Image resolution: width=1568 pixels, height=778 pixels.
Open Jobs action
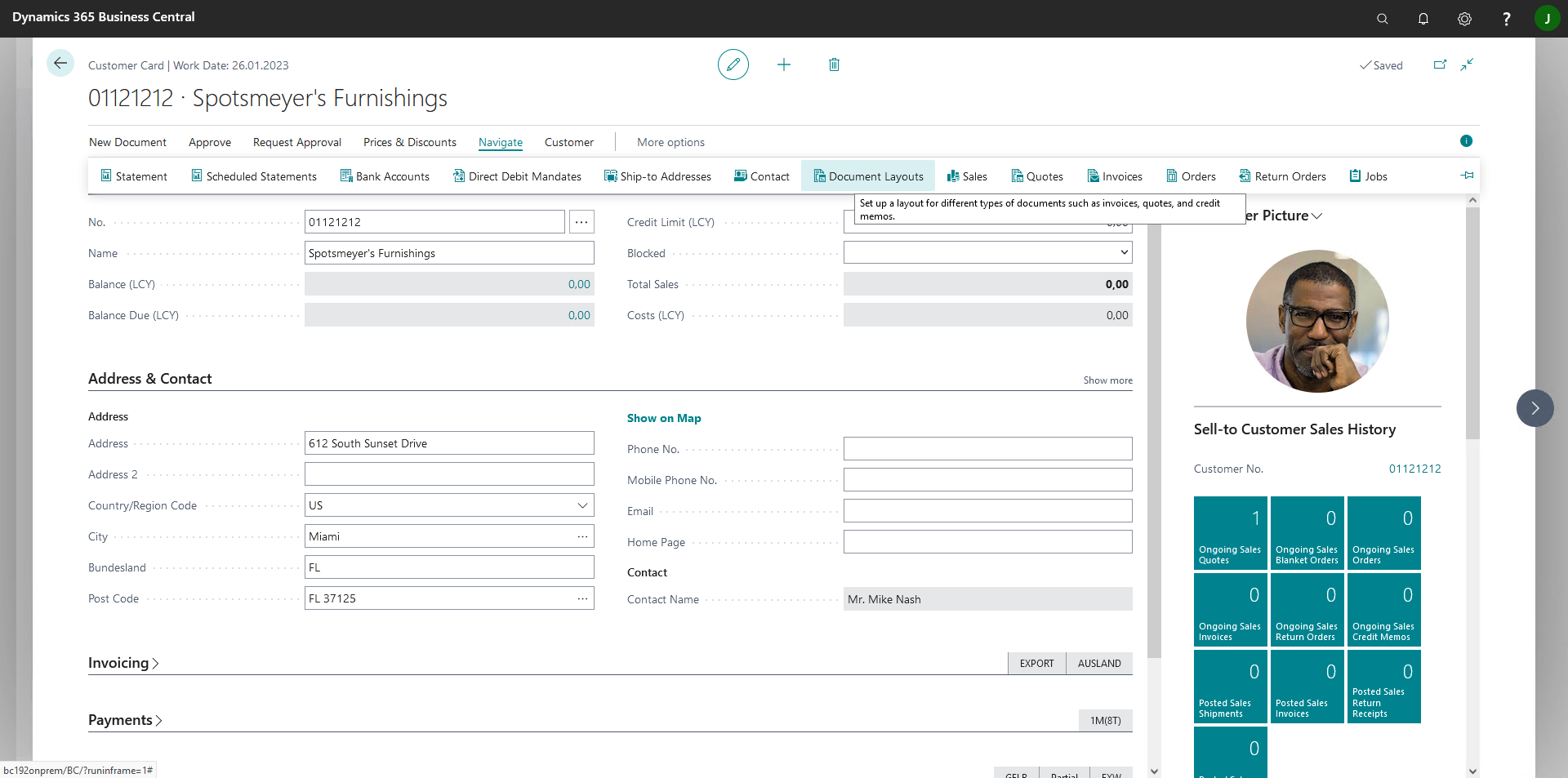pos(1368,176)
